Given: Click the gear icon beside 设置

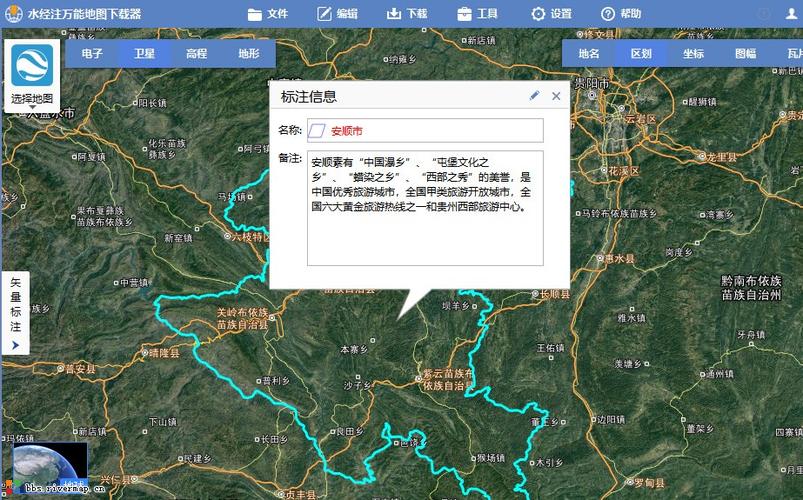Looking at the screenshot, I should (538, 14).
